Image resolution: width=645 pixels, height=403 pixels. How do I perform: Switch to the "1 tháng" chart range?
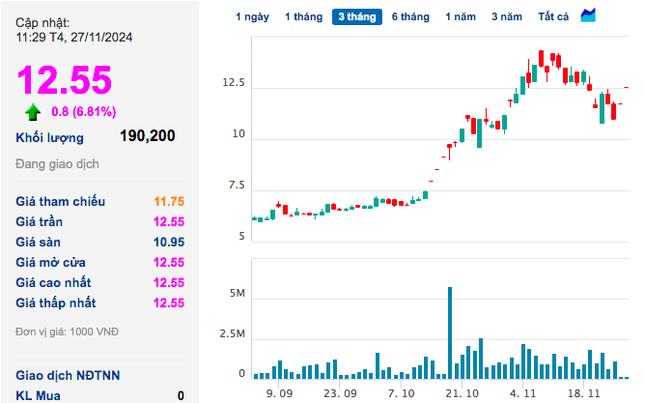(x=302, y=16)
